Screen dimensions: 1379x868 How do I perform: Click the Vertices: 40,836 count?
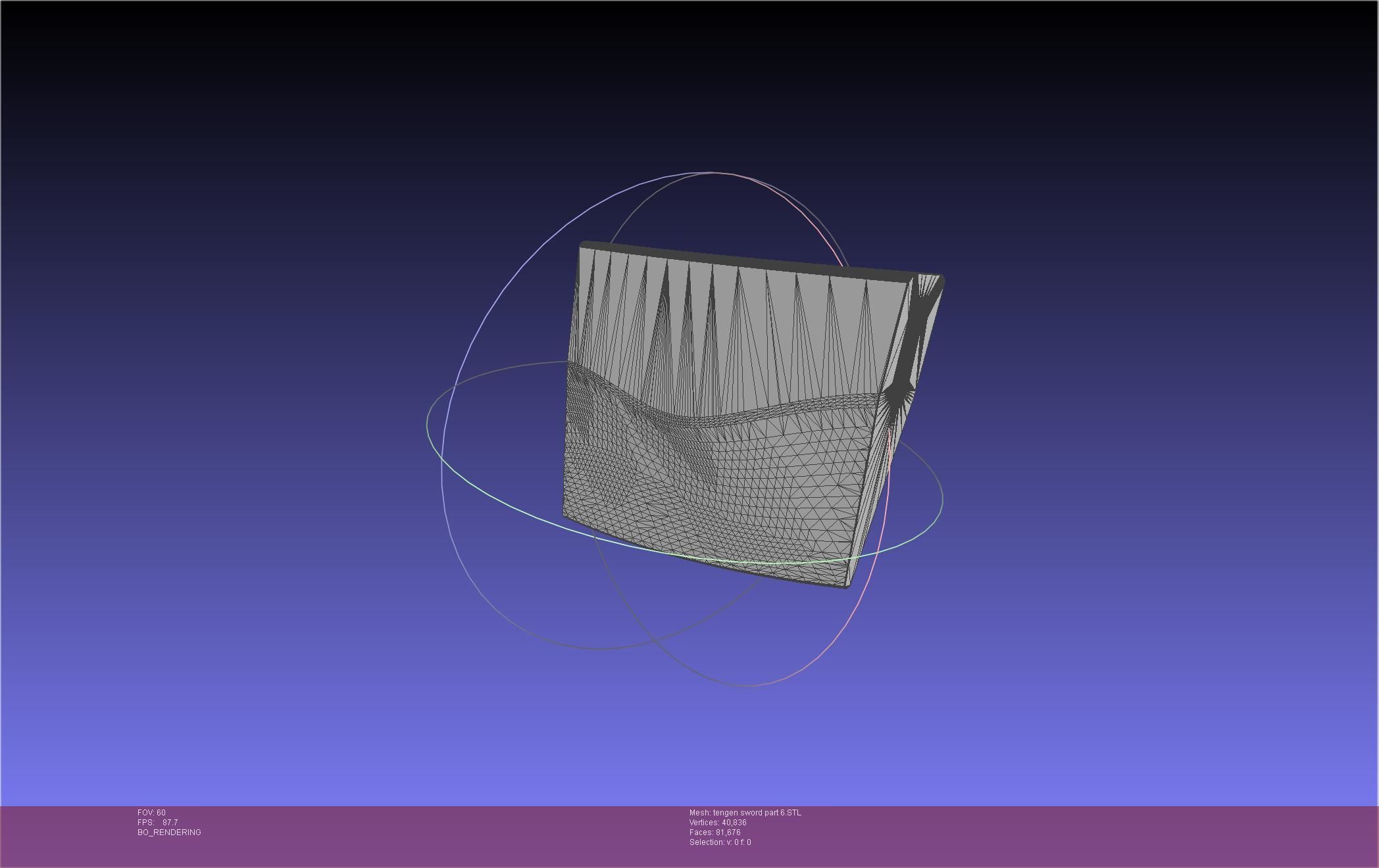pos(718,823)
